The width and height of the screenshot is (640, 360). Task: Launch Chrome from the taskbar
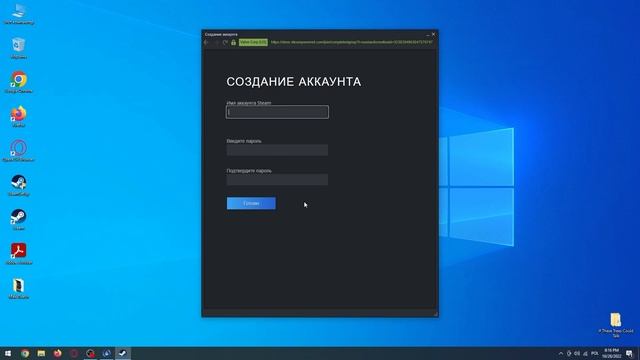(25, 353)
